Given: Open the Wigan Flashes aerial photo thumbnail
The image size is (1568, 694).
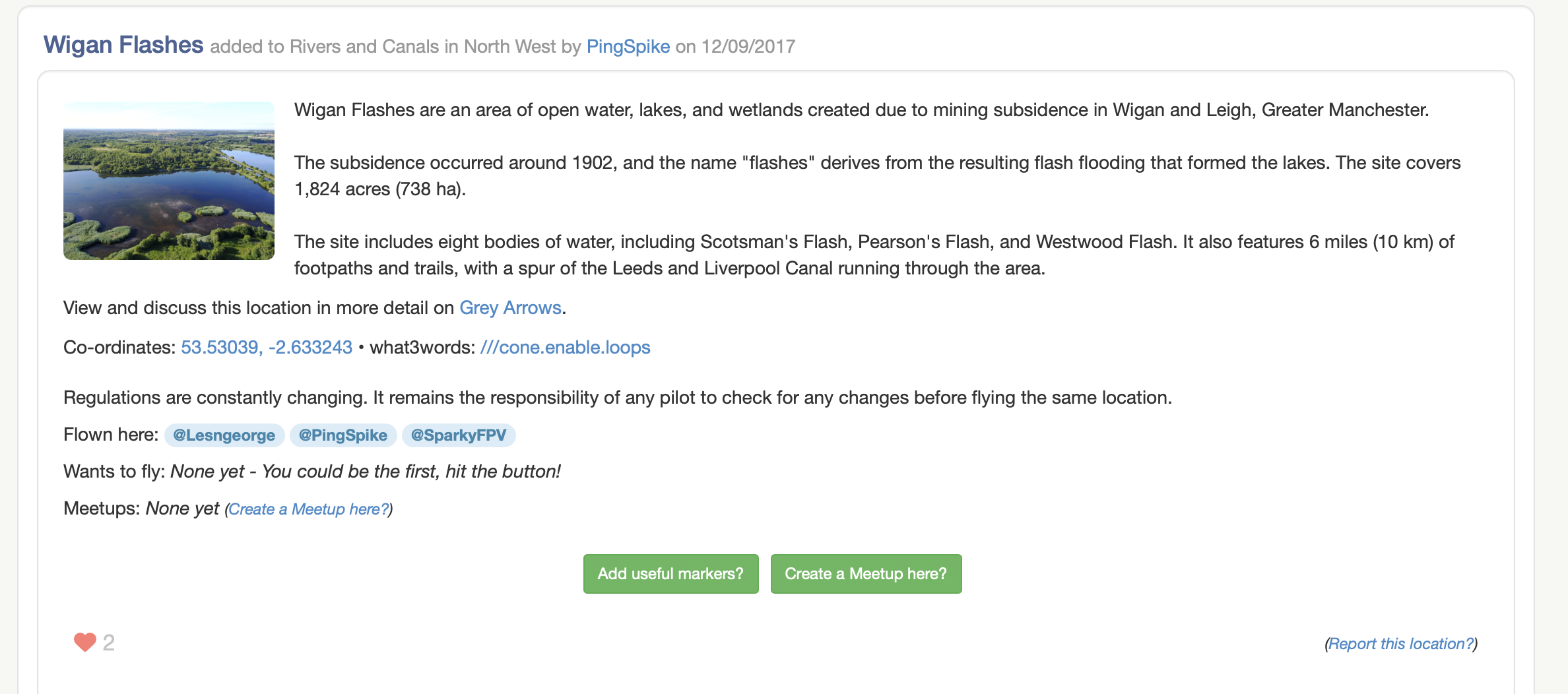Looking at the screenshot, I should click(x=169, y=181).
